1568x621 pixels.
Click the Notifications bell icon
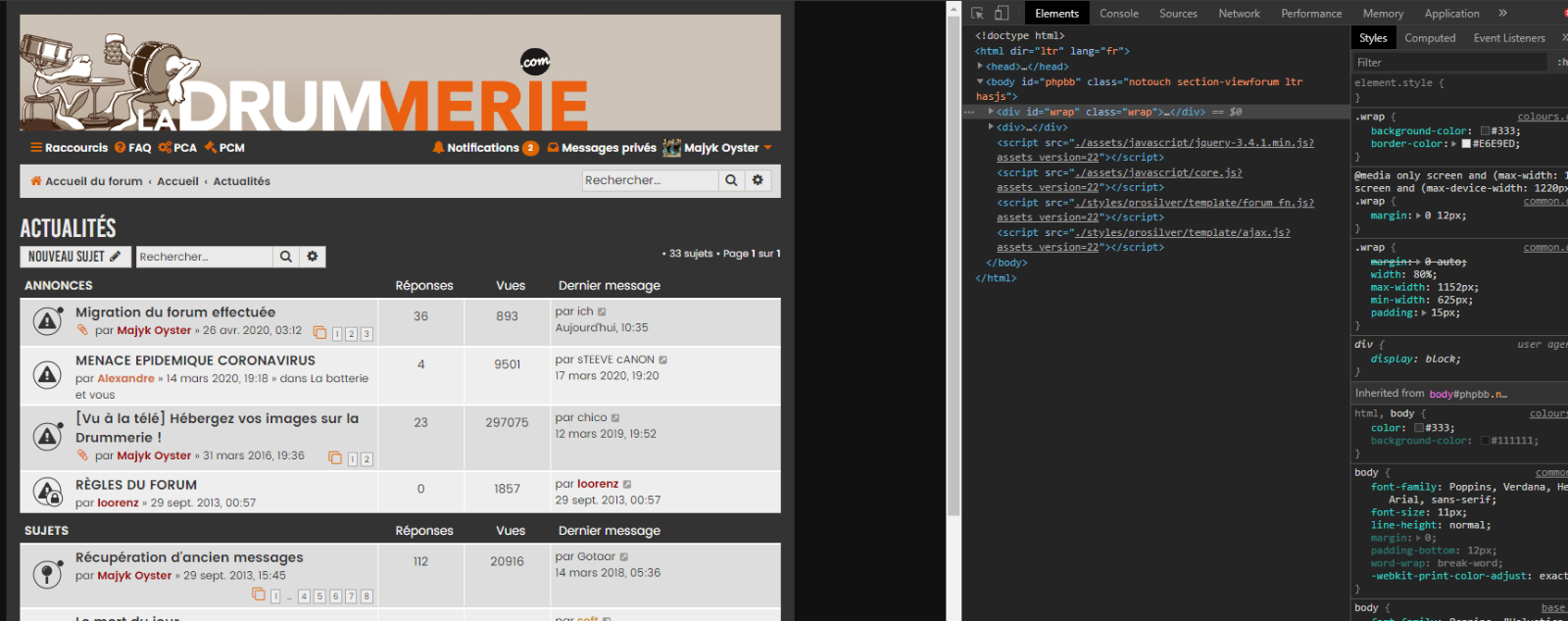438,148
